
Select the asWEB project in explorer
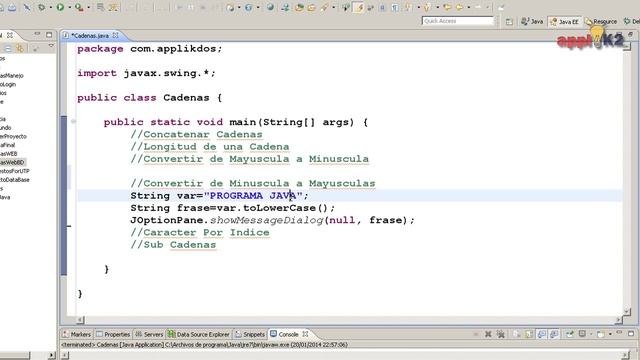coord(9,154)
